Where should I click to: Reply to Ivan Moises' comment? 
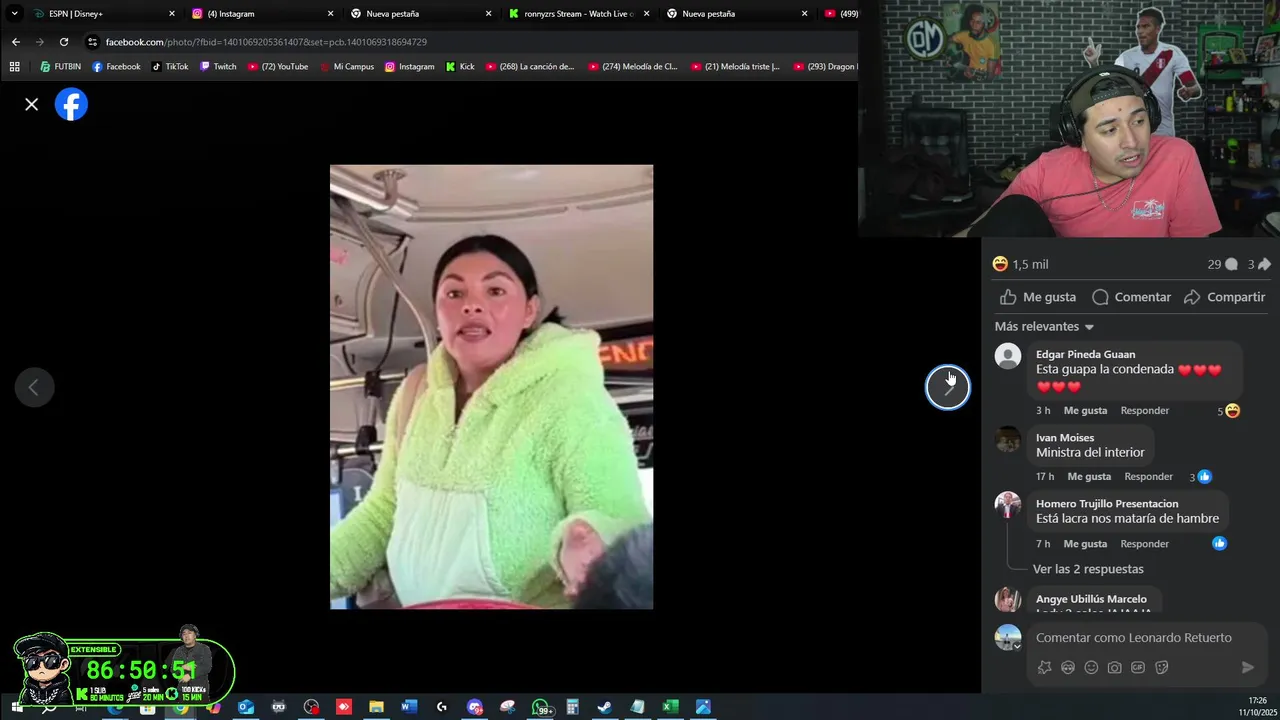pyautogui.click(x=1148, y=476)
